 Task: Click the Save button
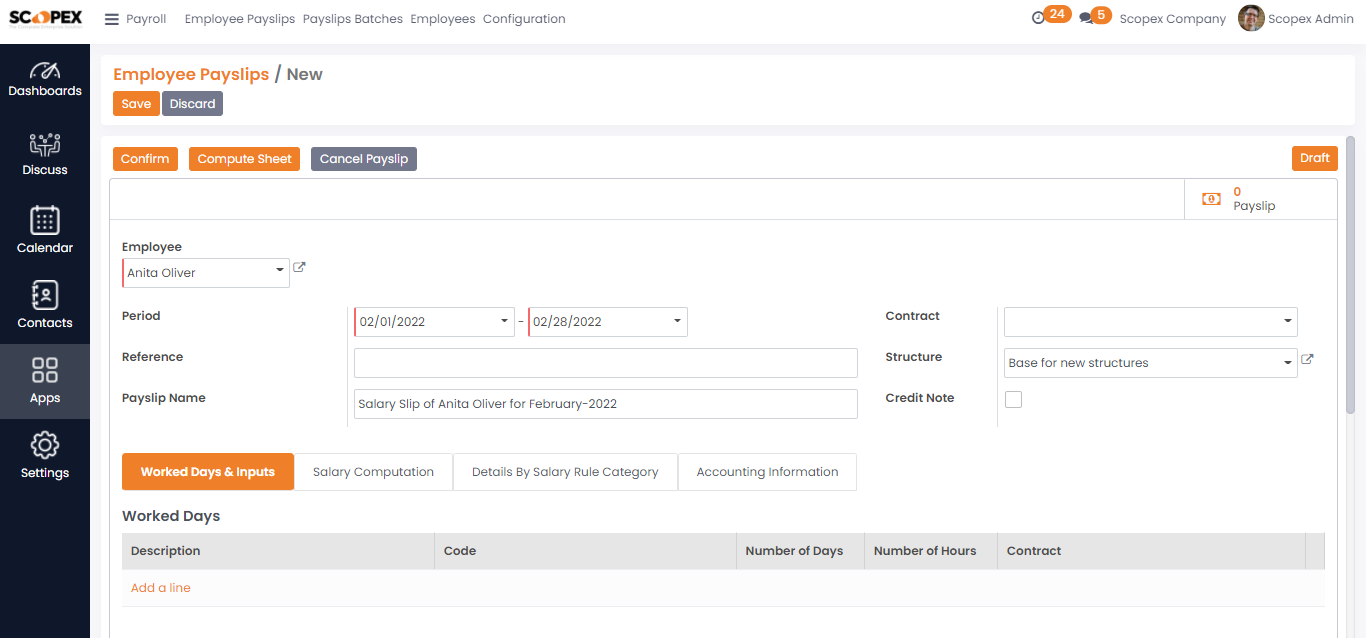pos(136,104)
